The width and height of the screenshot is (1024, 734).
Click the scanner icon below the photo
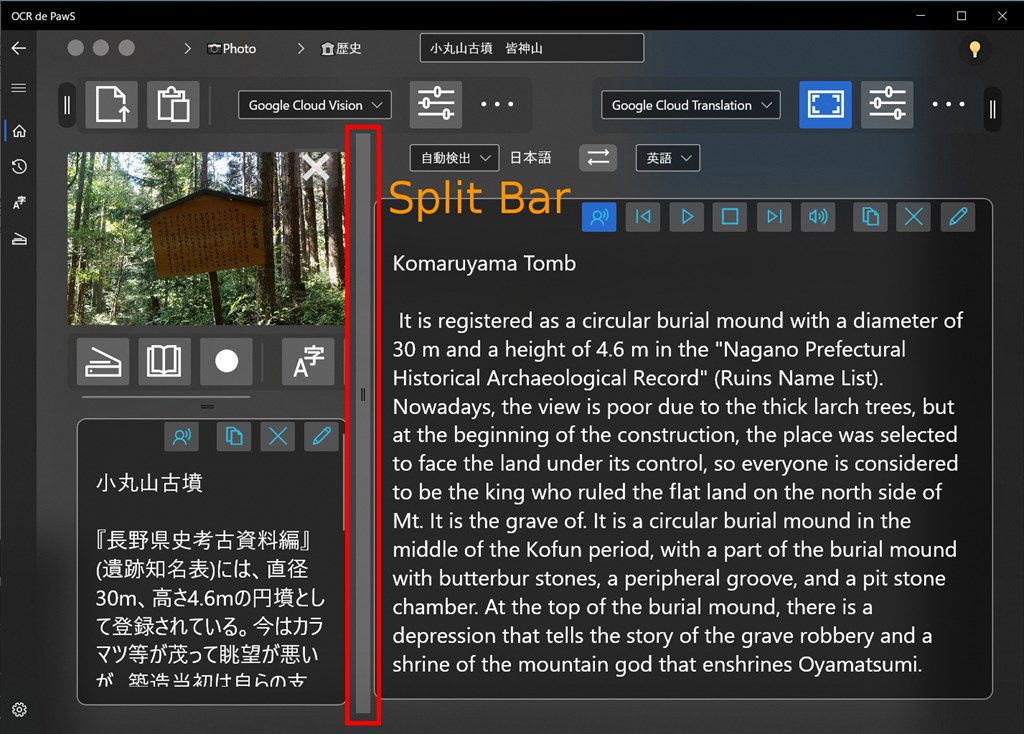(103, 361)
